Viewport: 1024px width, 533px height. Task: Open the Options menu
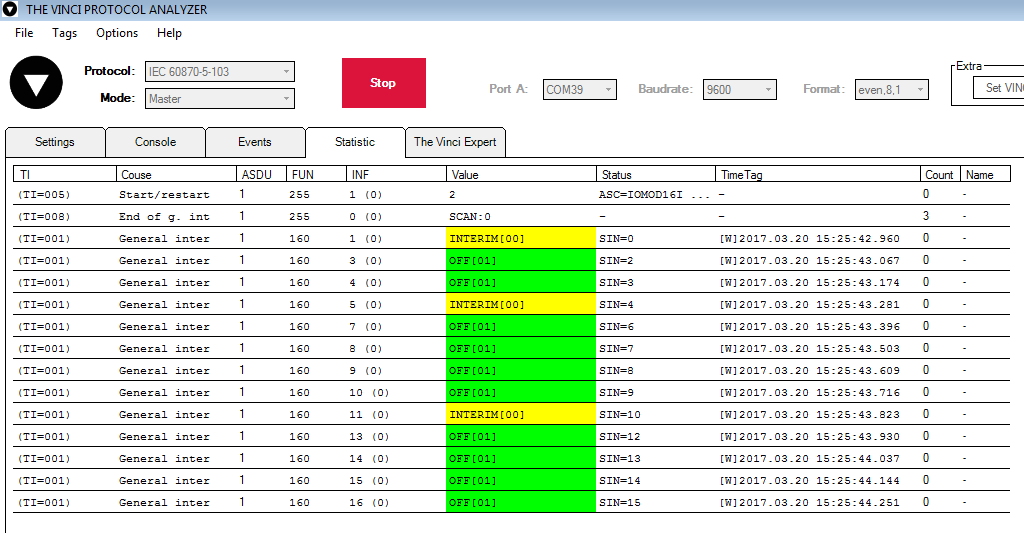[x=117, y=33]
